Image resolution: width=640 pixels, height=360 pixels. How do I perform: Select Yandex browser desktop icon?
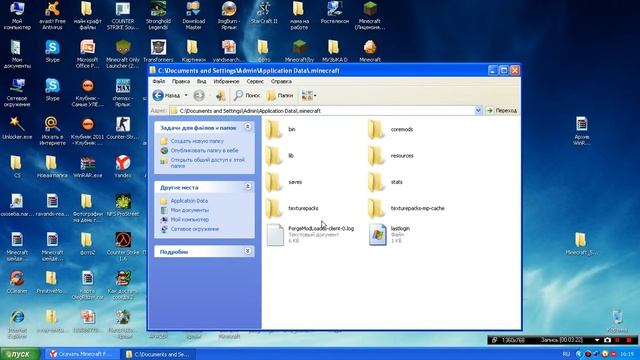[x=122, y=167]
